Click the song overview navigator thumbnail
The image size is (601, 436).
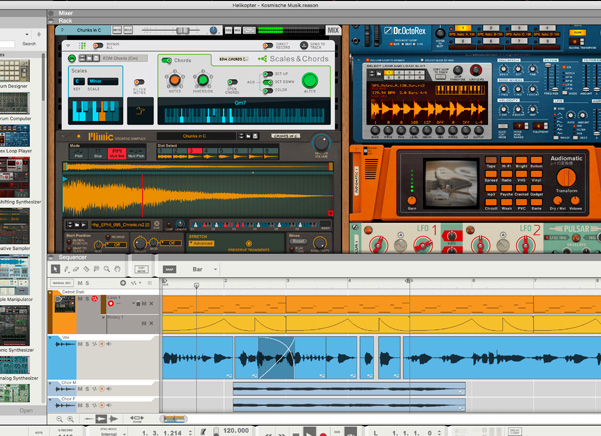click(174, 419)
